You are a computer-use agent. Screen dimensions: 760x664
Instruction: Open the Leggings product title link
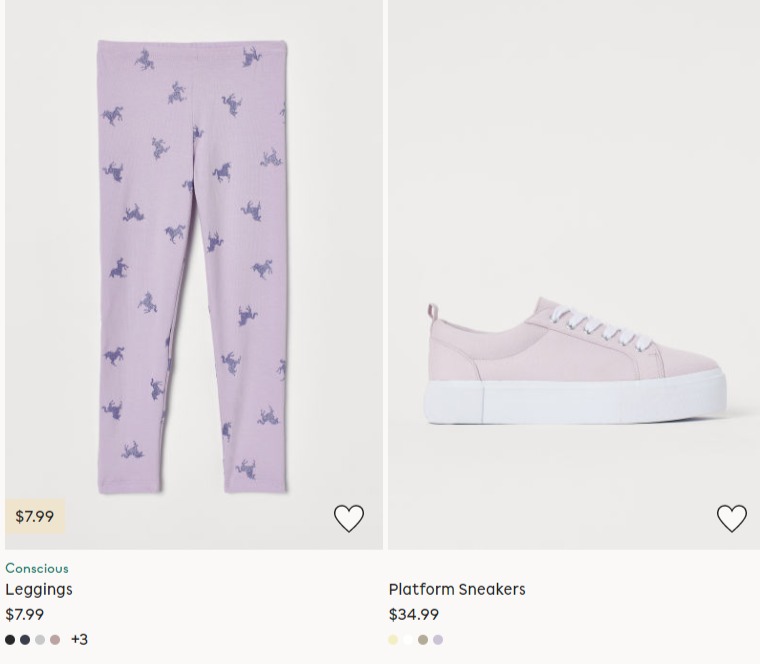[39, 589]
